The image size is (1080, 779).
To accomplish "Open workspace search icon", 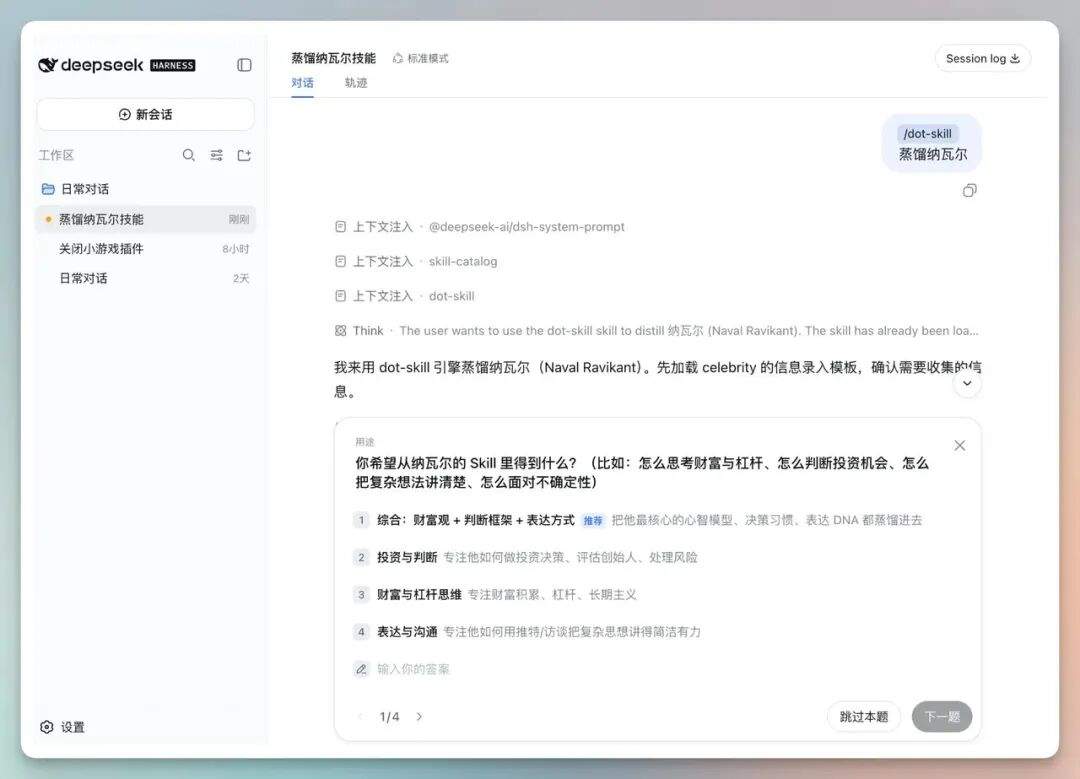I will click(x=189, y=155).
